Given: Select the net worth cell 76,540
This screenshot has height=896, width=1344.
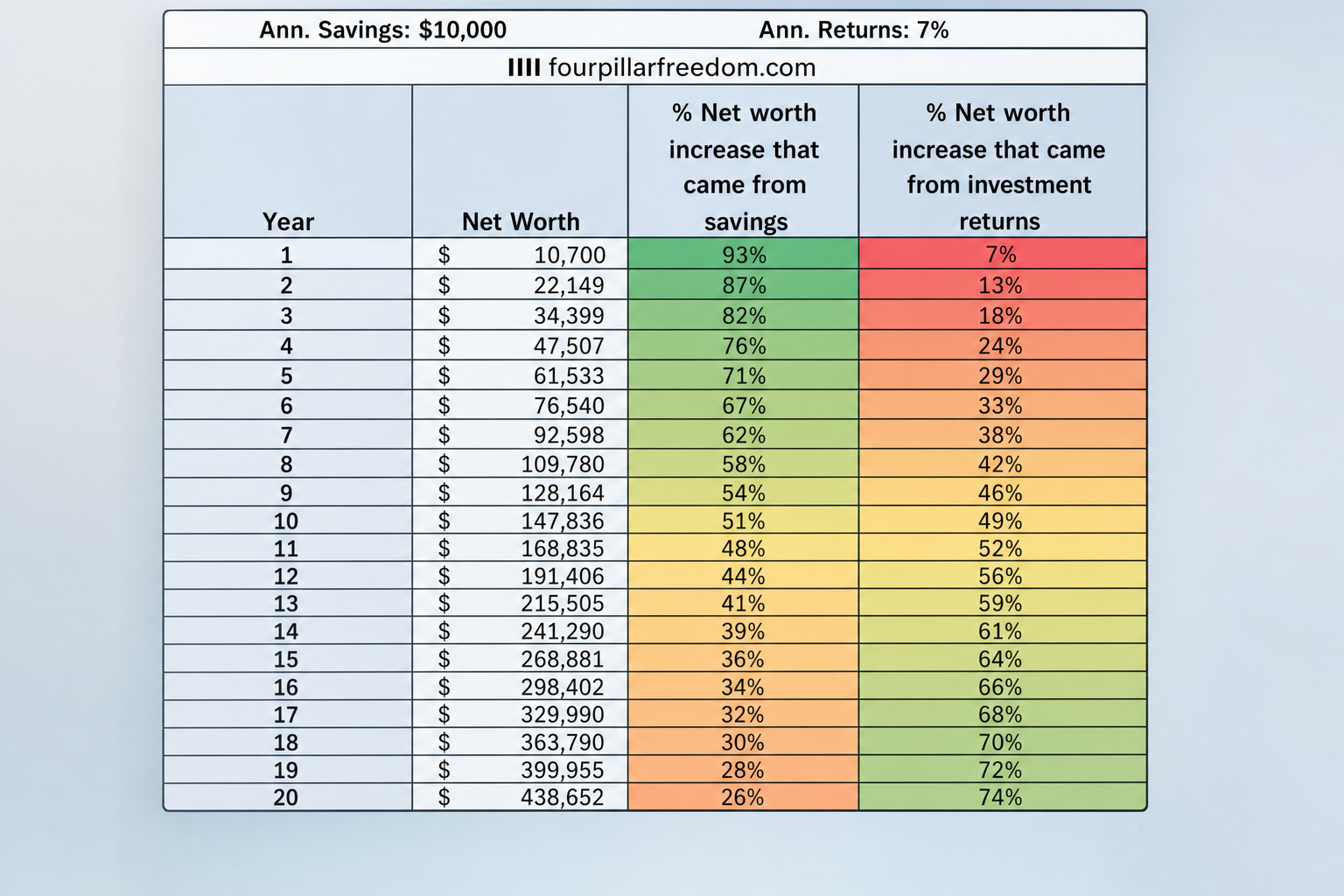Looking at the screenshot, I should [521, 405].
